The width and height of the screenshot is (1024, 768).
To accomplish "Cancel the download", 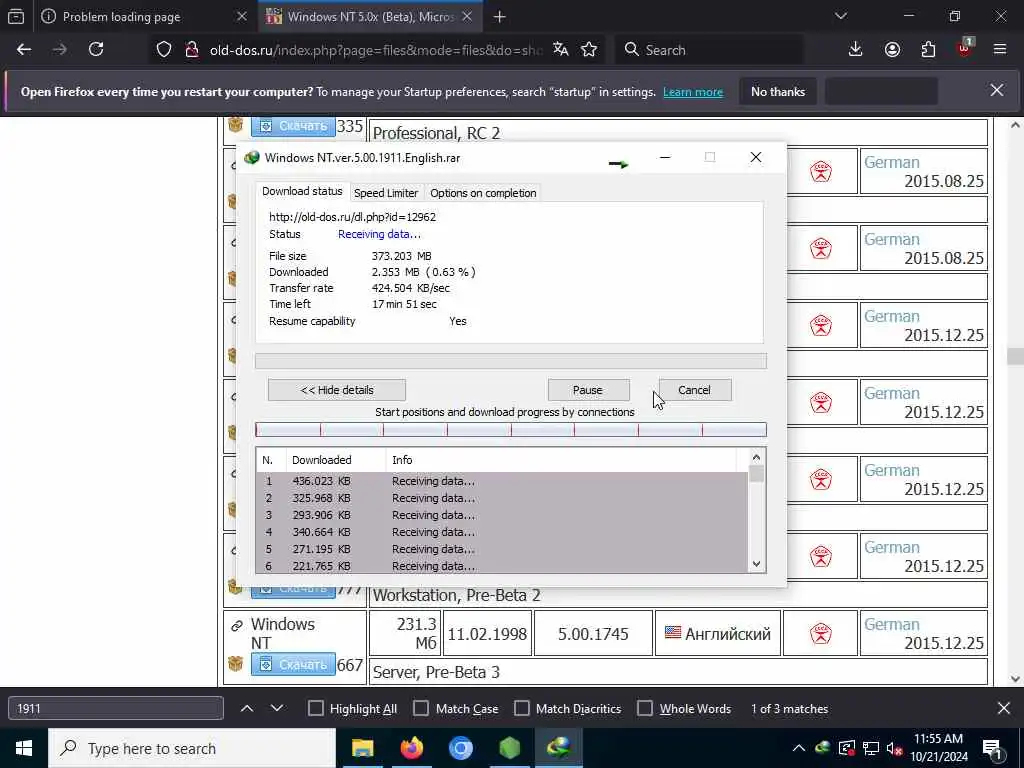I will pyautogui.click(x=694, y=390).
